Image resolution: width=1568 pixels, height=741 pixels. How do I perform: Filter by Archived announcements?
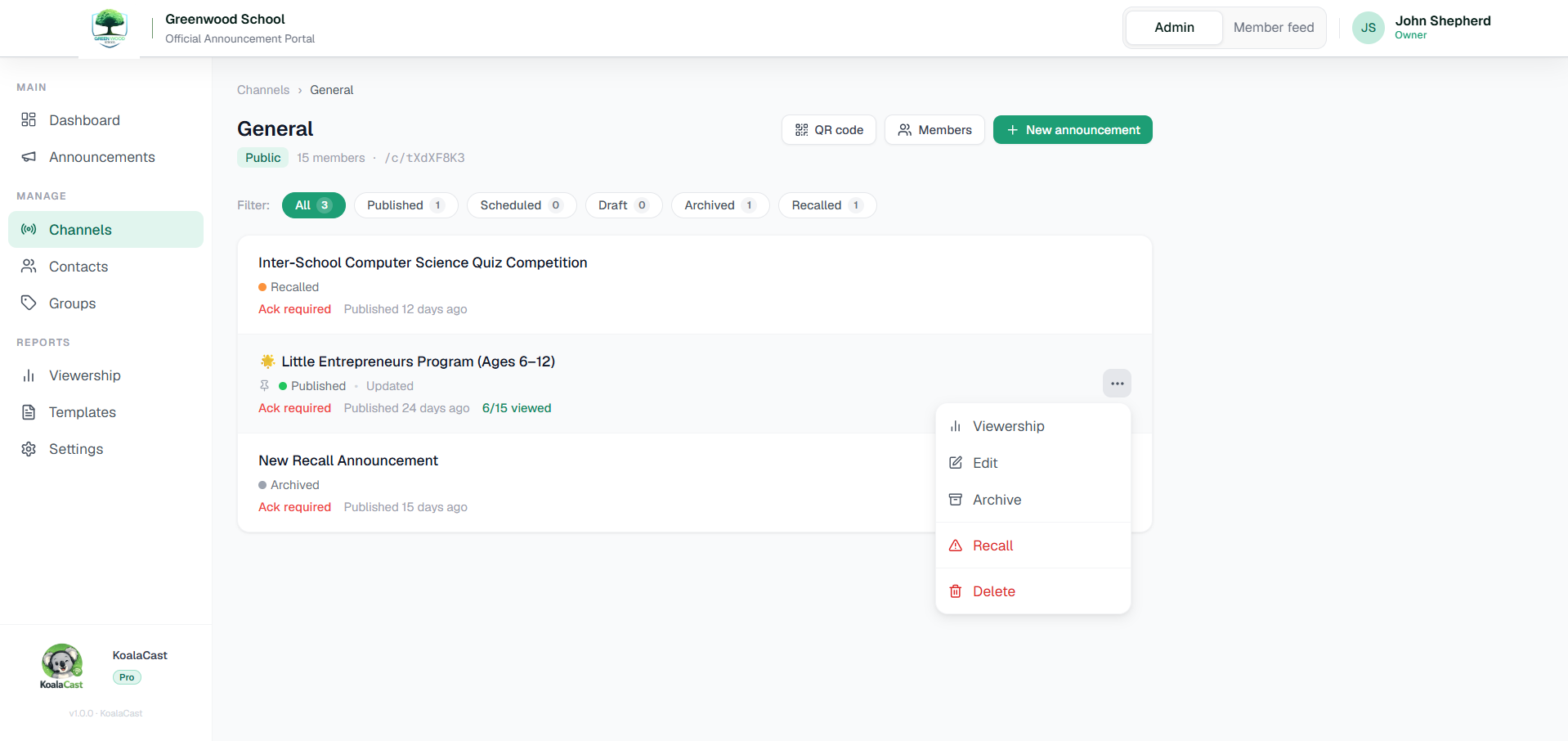pos(720,205)
